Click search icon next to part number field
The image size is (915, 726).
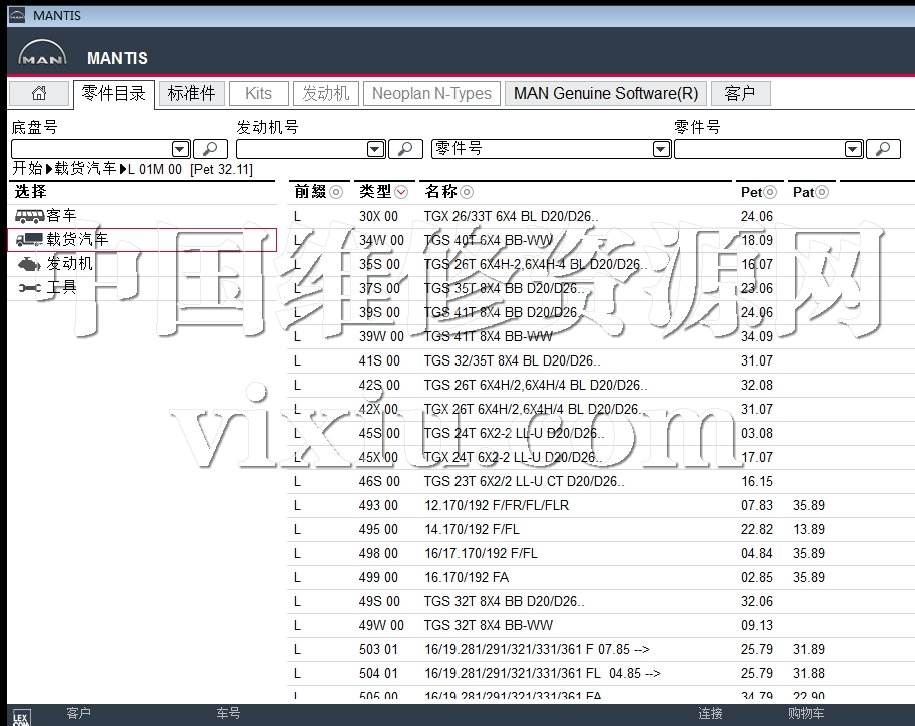pyautogui.click(x=883, y=149)
